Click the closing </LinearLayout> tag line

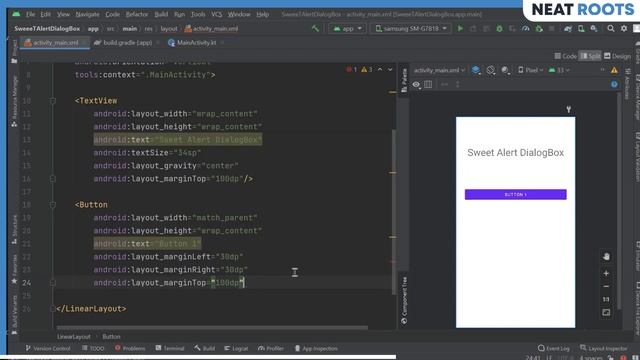pyautogui.click(x=91, y=309)
